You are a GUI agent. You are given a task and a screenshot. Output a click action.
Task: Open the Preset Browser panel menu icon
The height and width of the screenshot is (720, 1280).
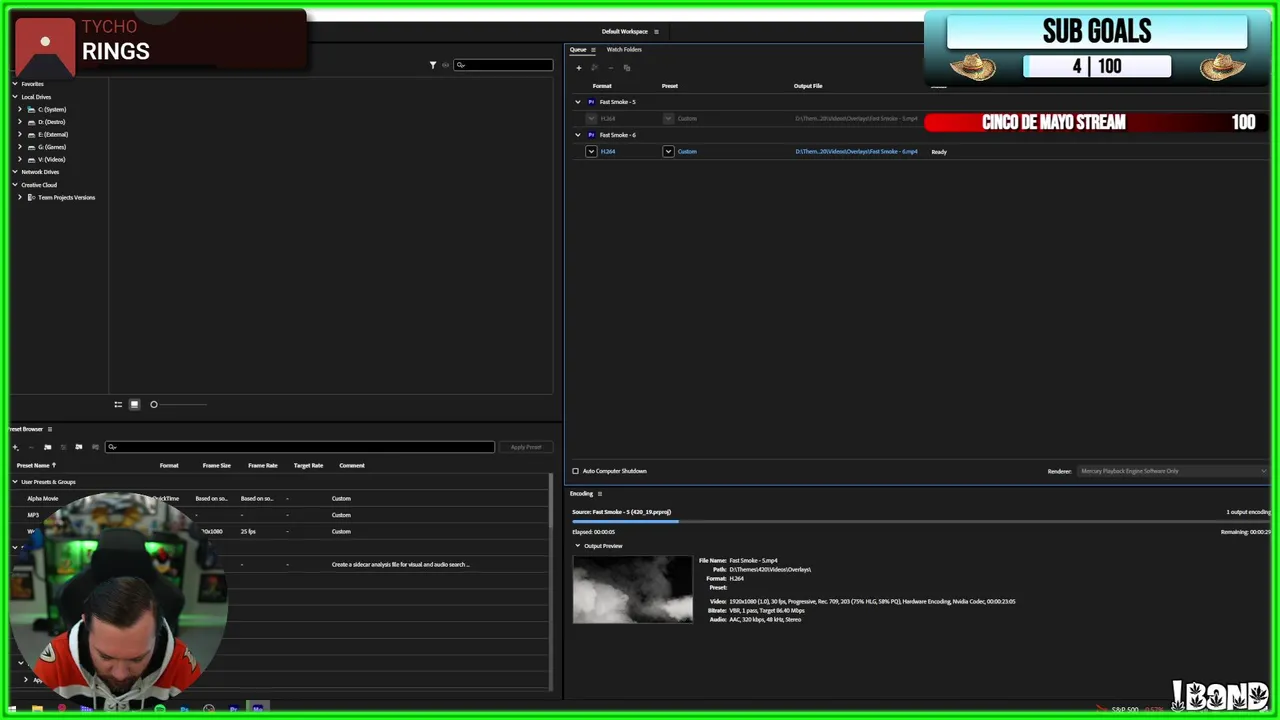pos(50,429)
